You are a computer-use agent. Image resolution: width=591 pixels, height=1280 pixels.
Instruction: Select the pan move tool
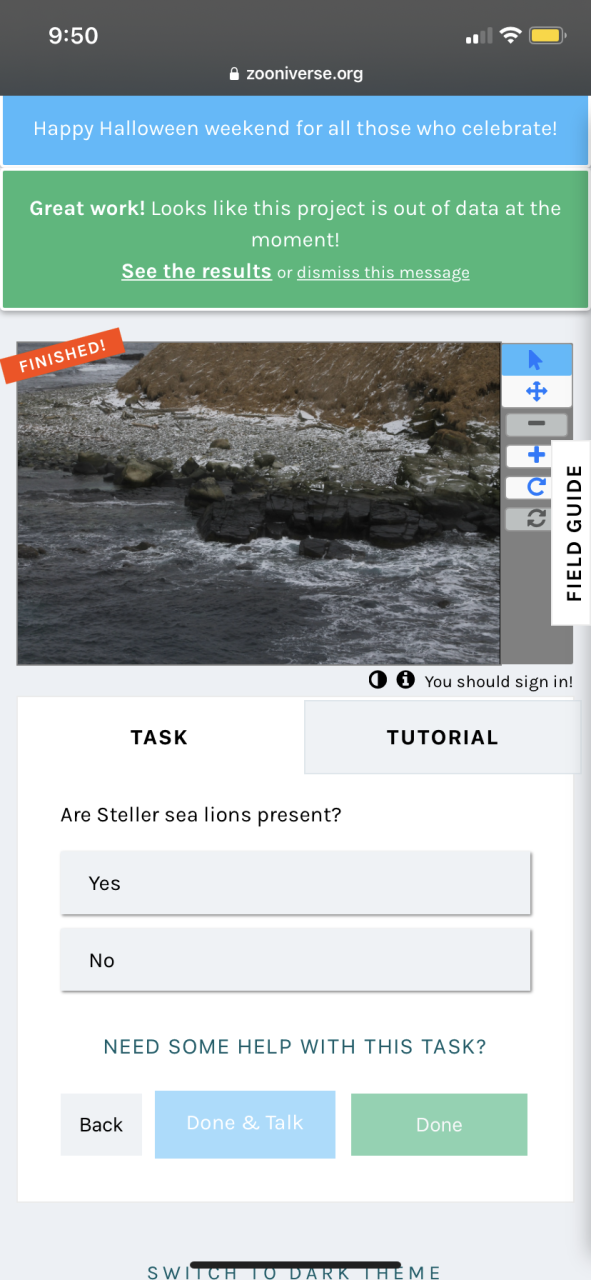(x=536, y=391)
